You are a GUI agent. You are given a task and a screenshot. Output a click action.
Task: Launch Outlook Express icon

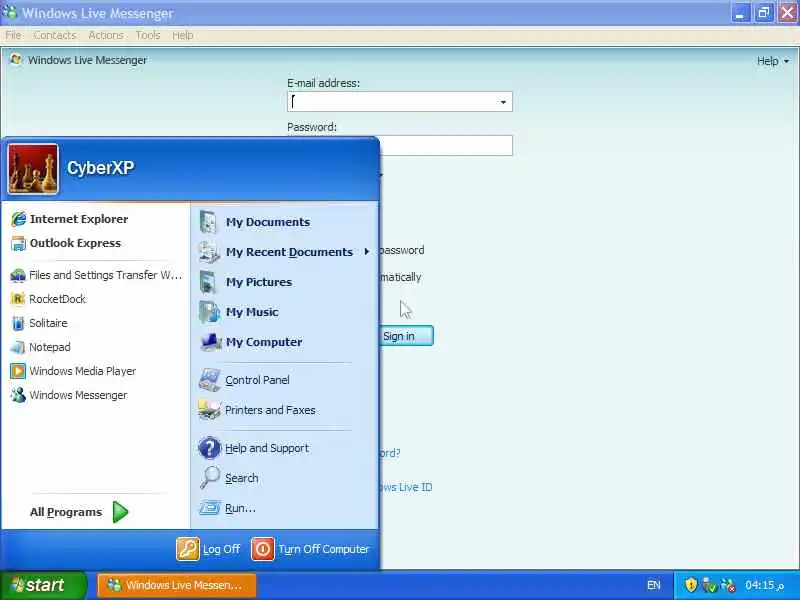[x=18, y=243]
